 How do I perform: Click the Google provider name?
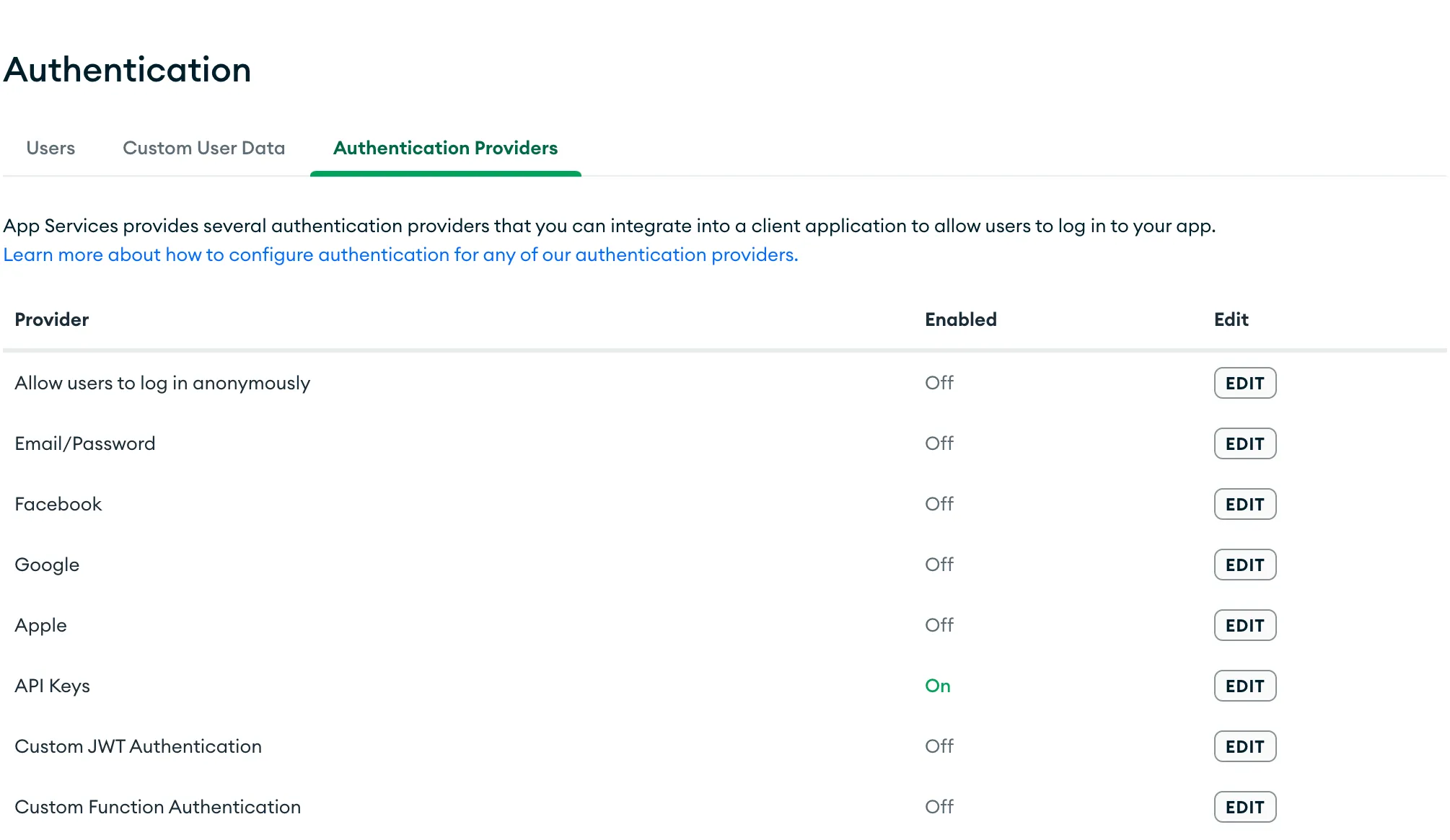[47, 565]
